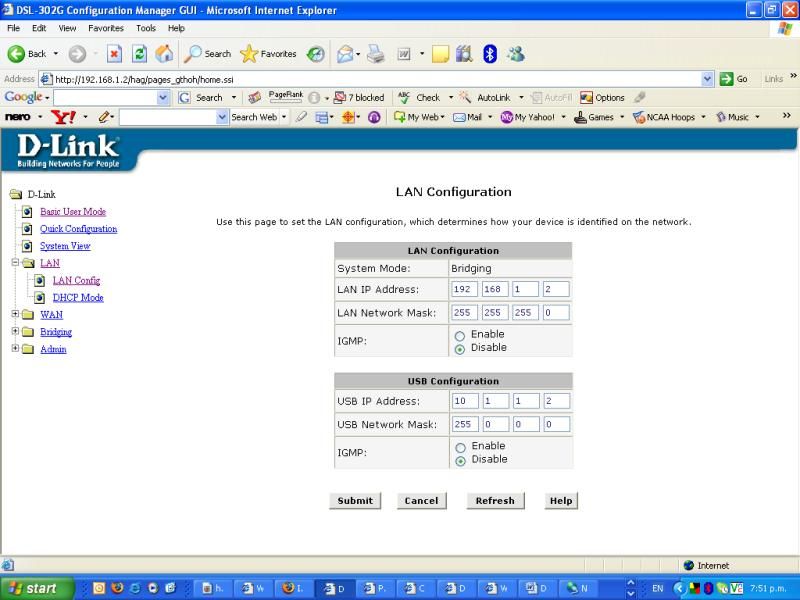The height and width of the screenshot is (600, 800).
Task: Click the Home icon in IE toolbar
Action: coord(164,54)
